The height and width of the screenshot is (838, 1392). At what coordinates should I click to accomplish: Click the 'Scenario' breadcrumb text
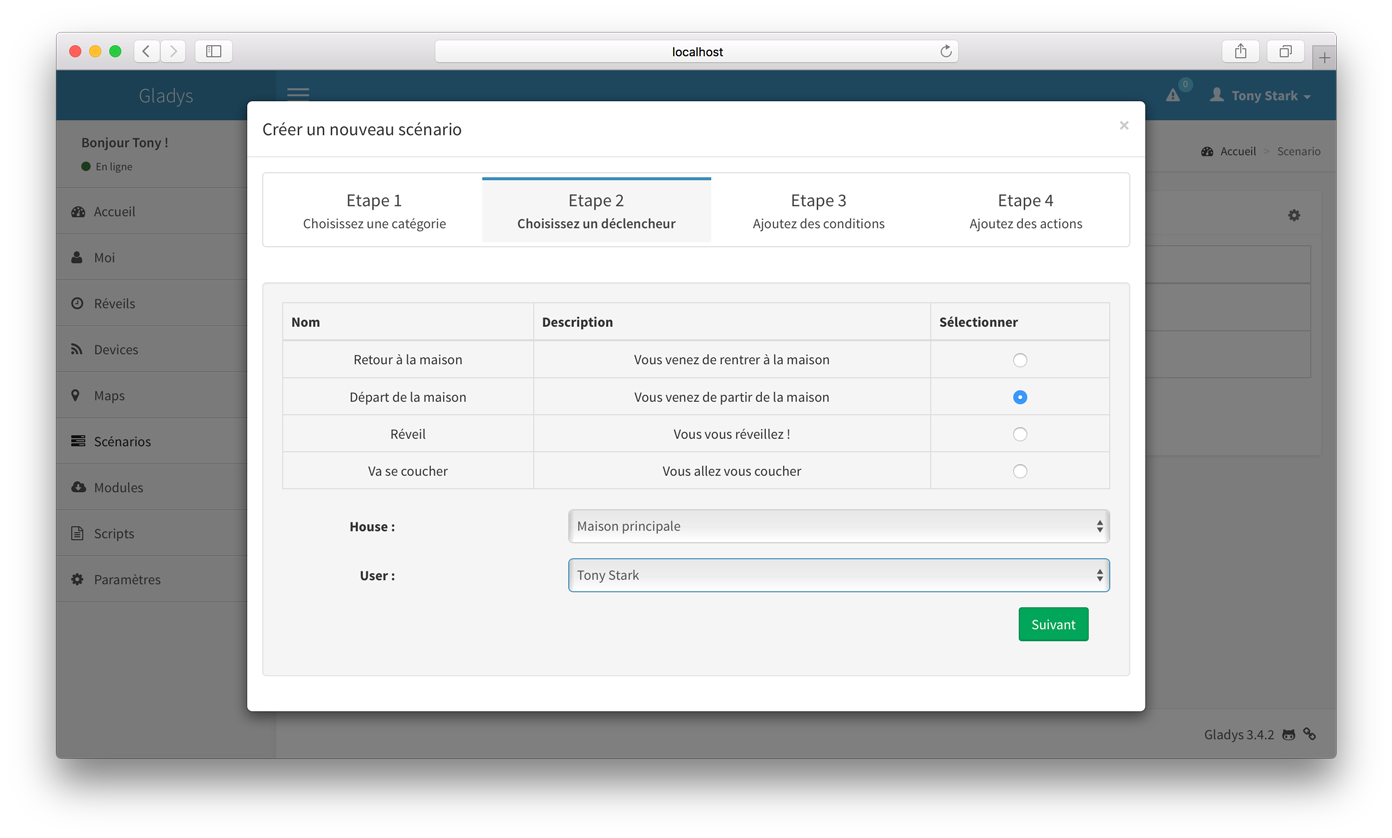1299,152
